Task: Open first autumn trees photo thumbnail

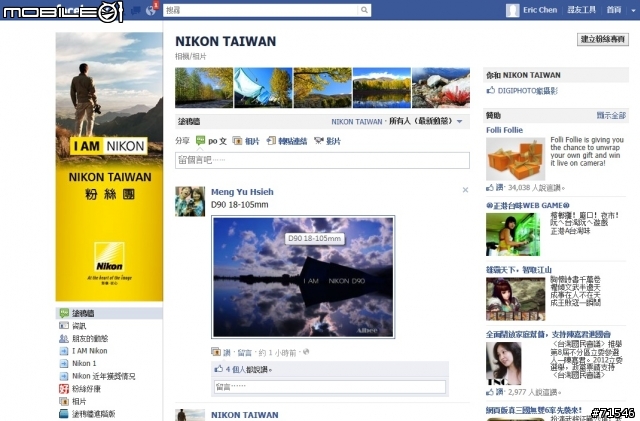Action: pyautogui.click(x=204, y=88)
